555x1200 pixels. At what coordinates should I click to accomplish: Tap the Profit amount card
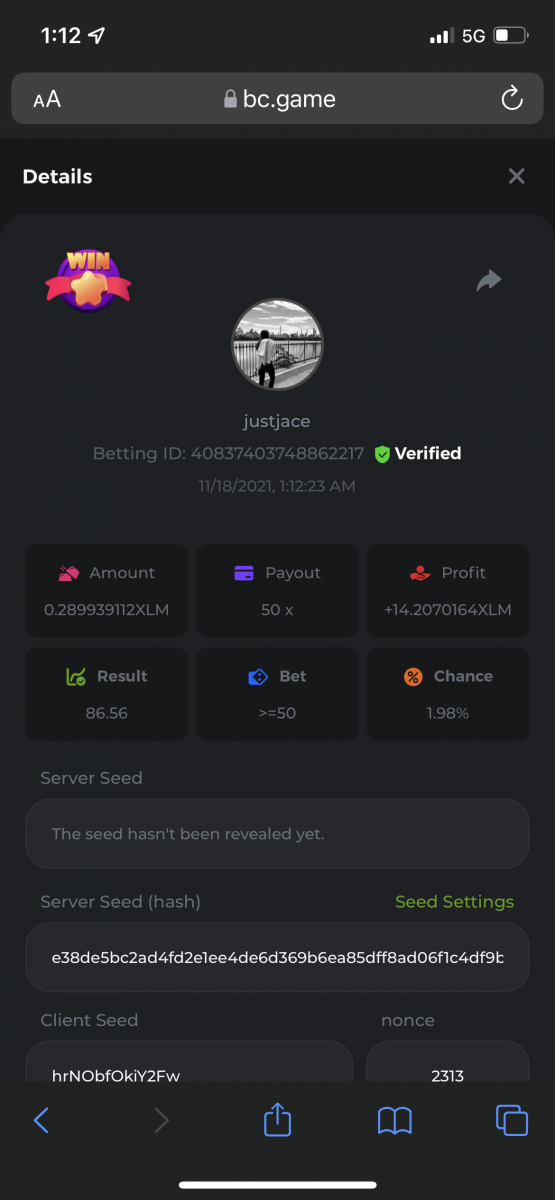[x=448, y=590]
